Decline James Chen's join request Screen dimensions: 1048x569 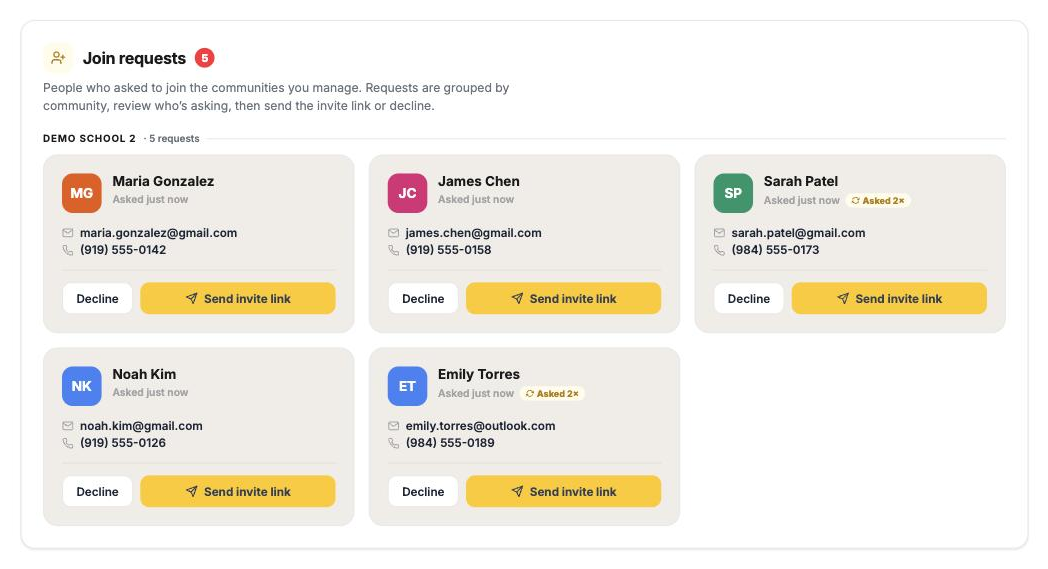coord(423,299)
